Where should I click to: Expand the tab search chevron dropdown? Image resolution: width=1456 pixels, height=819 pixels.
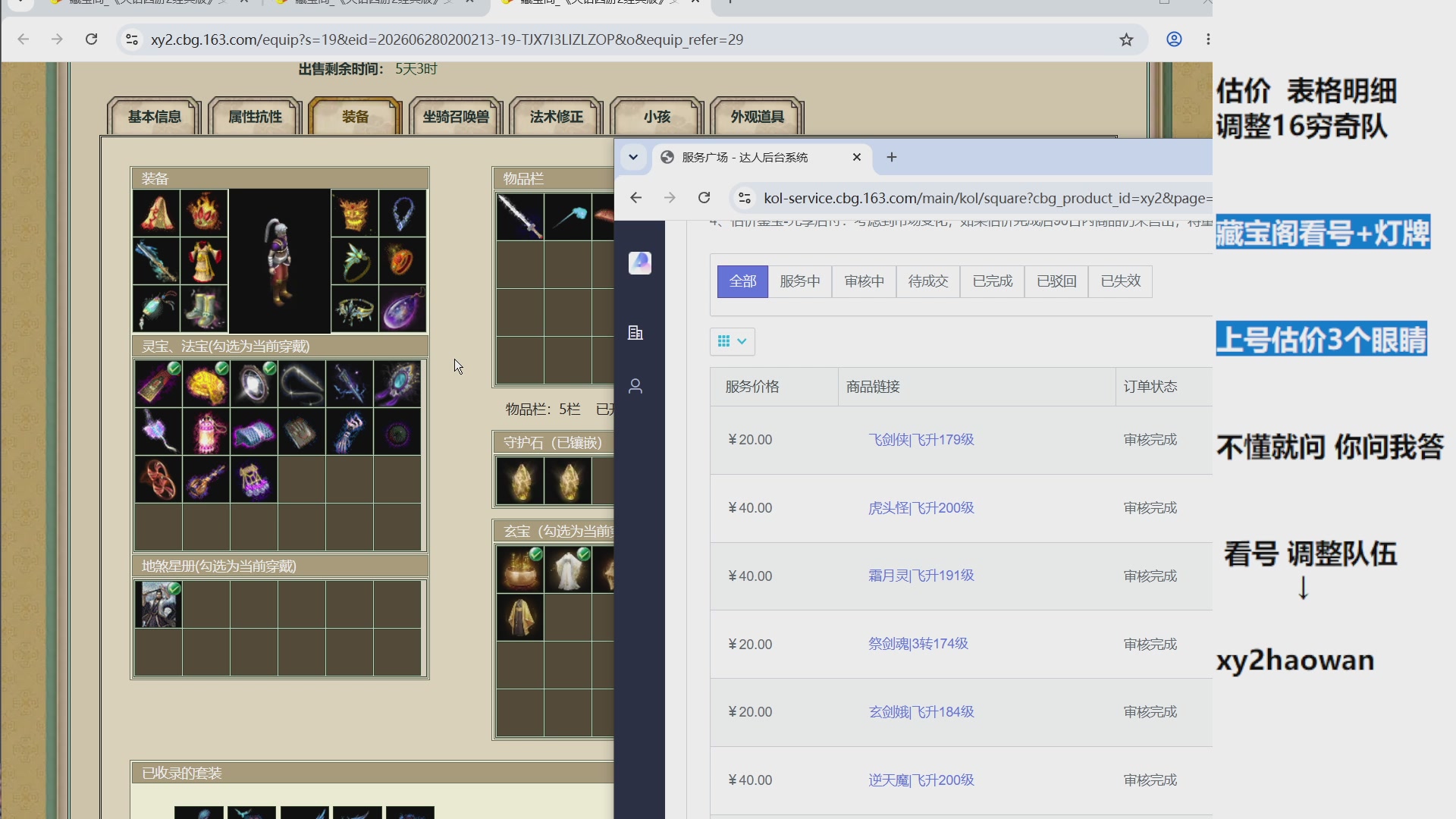point(633,157)
